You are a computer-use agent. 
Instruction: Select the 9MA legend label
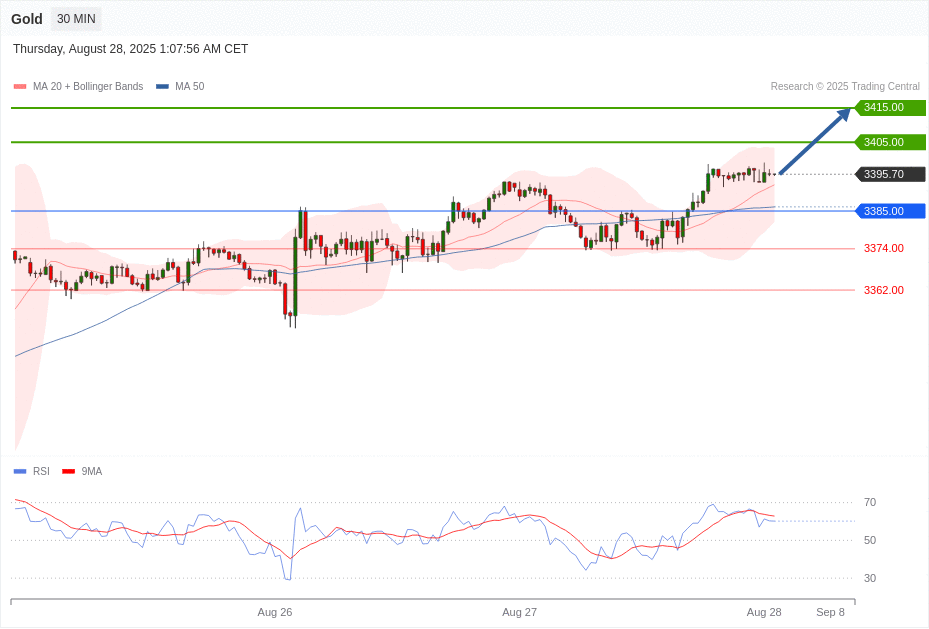[x=92, y=471]
